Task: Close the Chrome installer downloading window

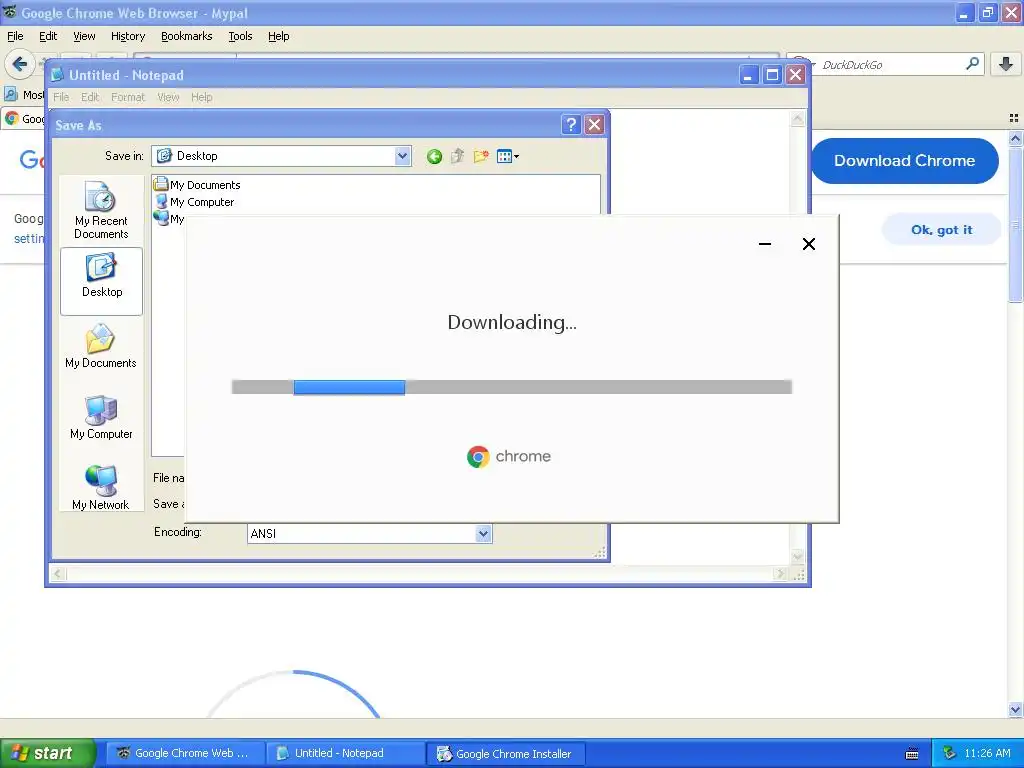Action: click(x=808, y=244)
